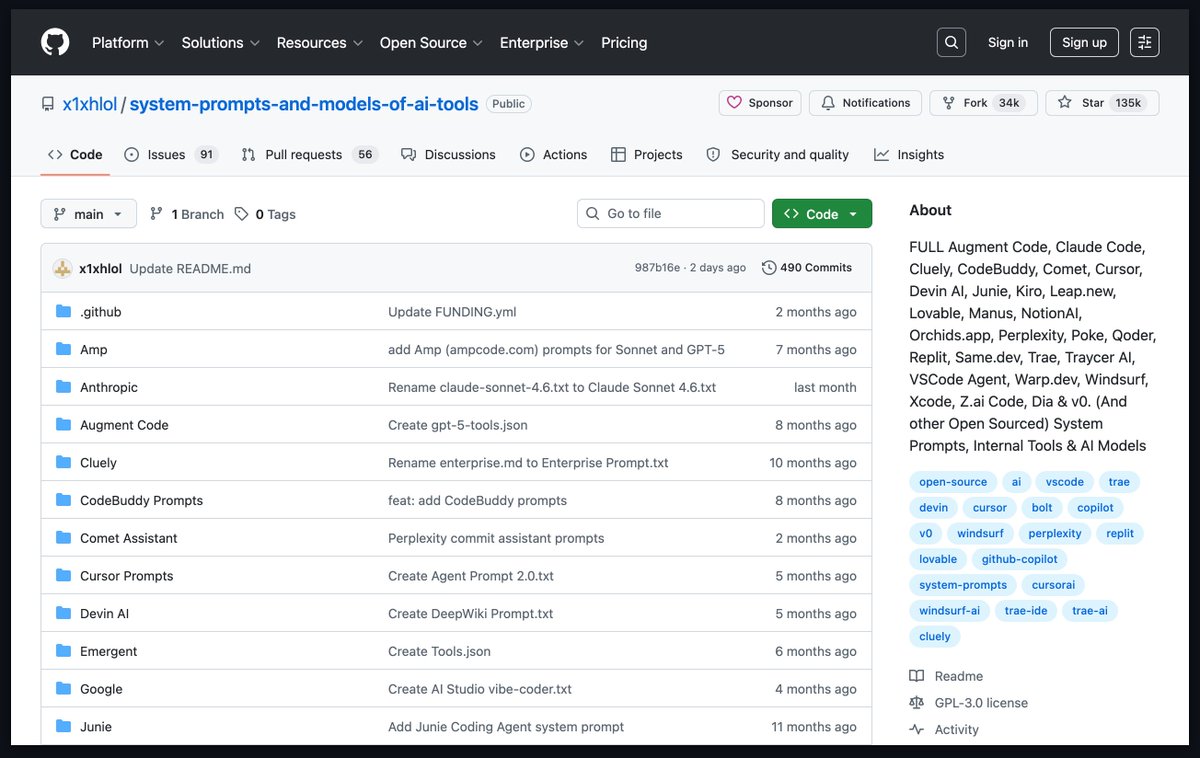Select the github-copilot topic tag
This screenshot has width=1200, height=758.
pos(1019,559)
